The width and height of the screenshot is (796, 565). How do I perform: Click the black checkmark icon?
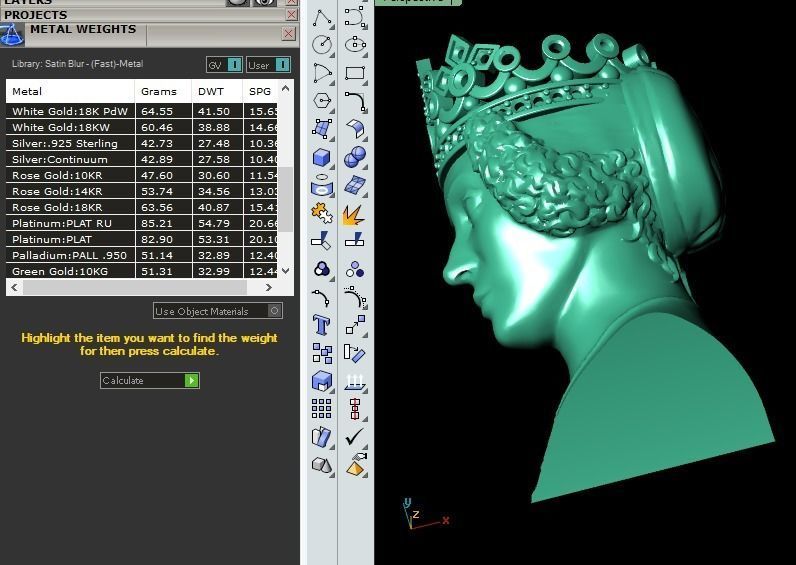355,437
